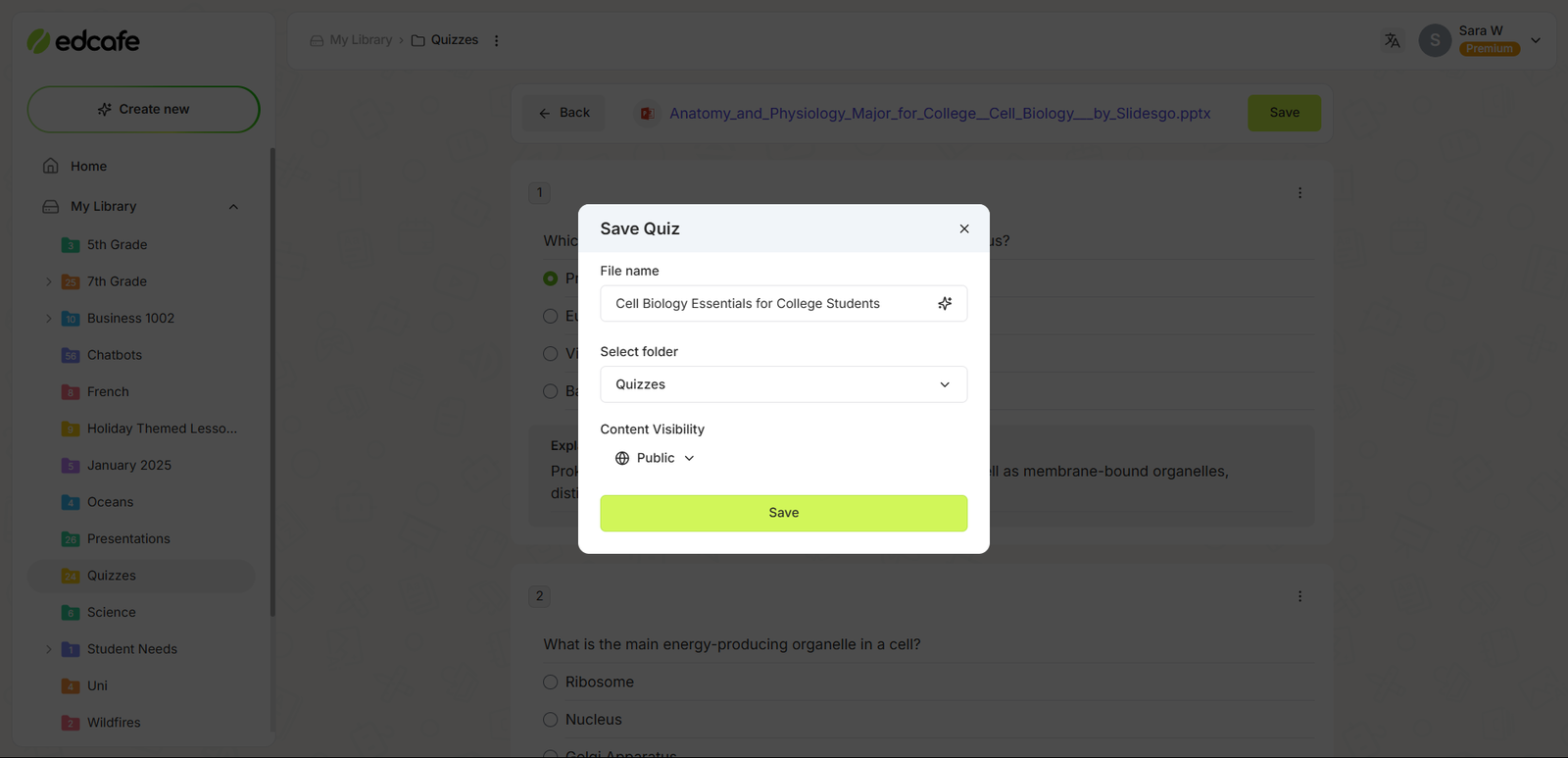The image size is (1568, 758).
Task: Click the My Library drive icon
Action: coord(51,207)
